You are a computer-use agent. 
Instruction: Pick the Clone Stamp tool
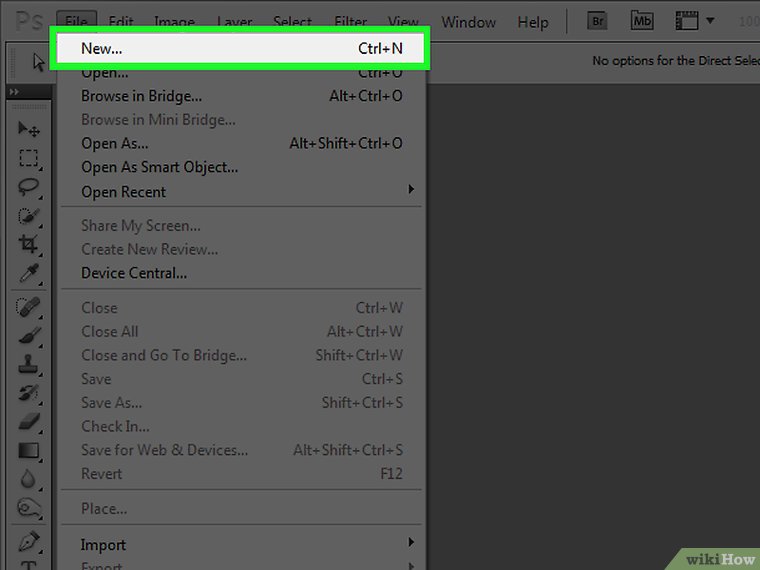28,365
